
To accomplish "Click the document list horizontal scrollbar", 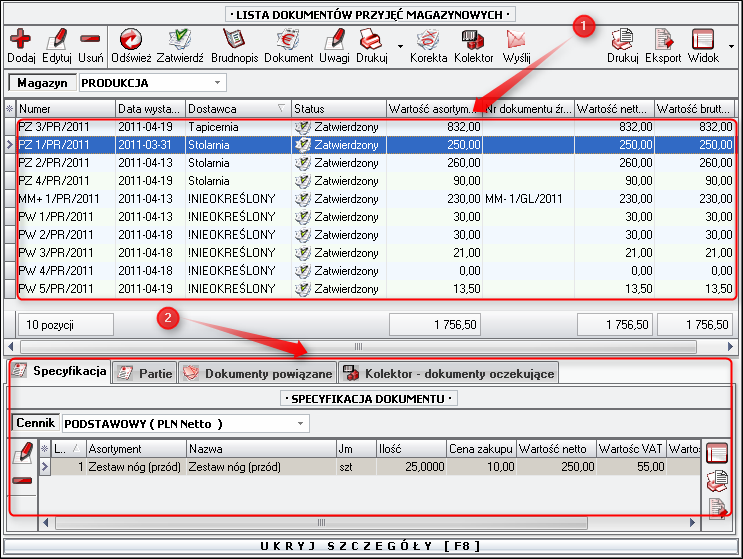I will click(x=370, y=346).
